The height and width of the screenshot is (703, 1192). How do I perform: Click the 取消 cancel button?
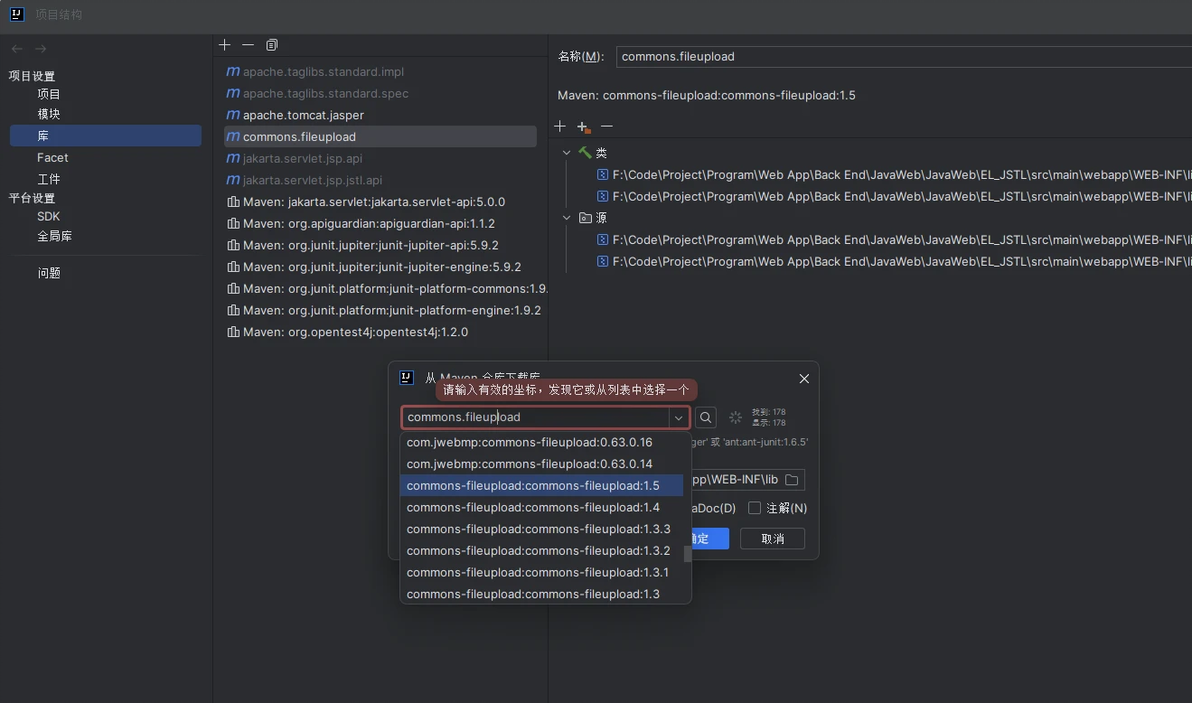[772, 539]
